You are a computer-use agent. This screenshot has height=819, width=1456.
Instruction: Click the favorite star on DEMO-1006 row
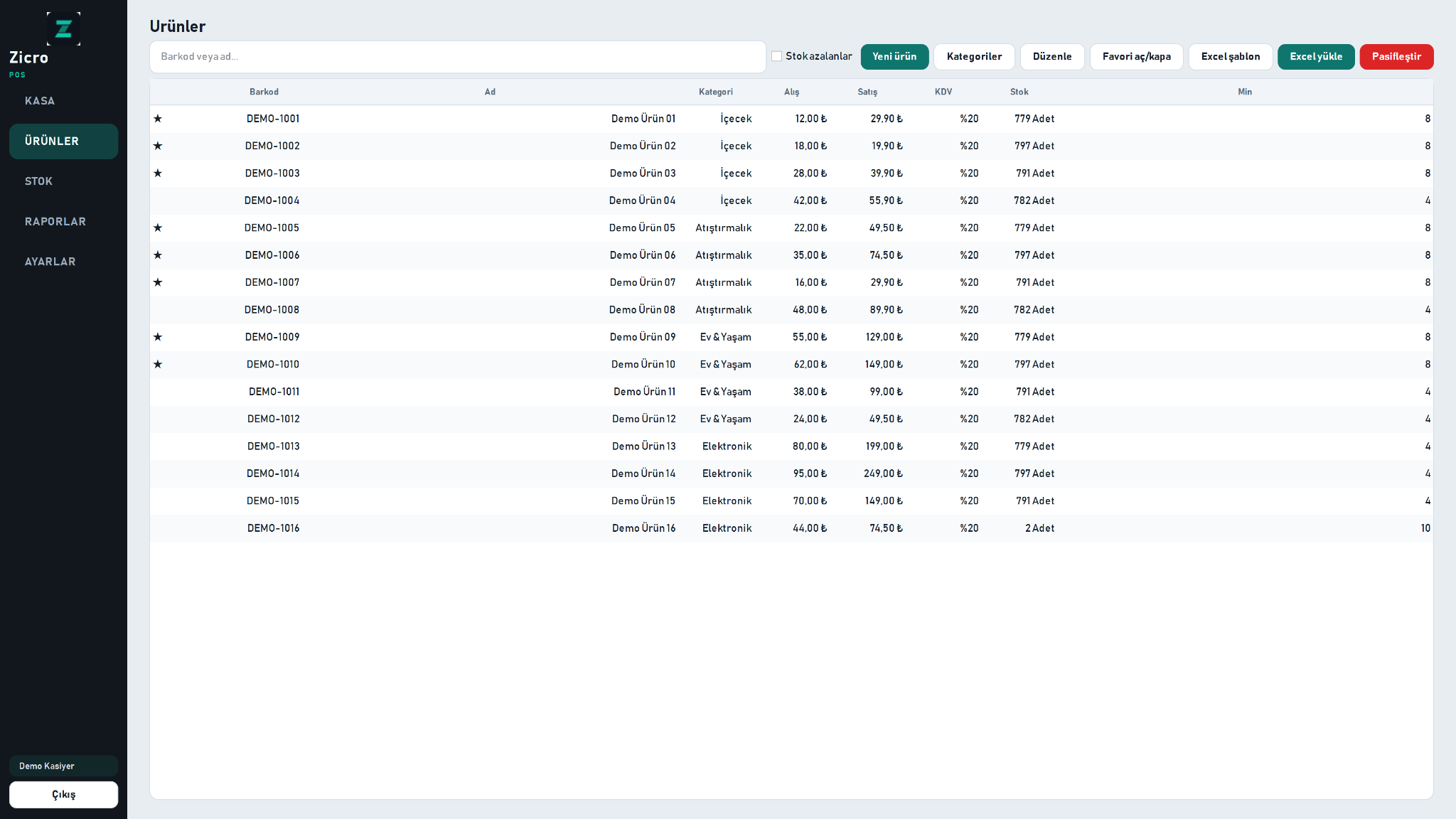coord(158,255)
